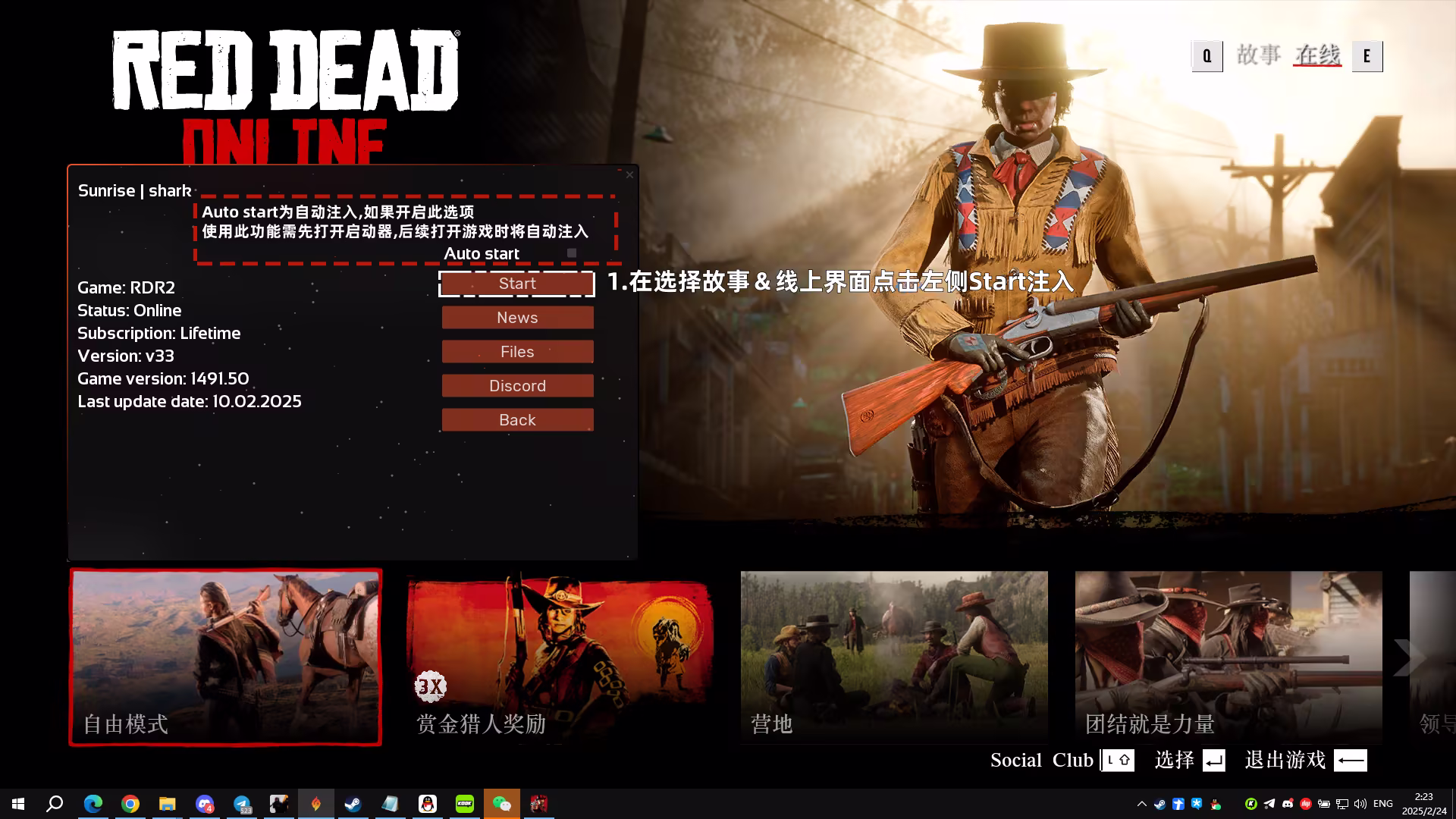Open the 营地 camp tile
The height and width of the screenshot is (819, 1456).
tap(894, 657)
